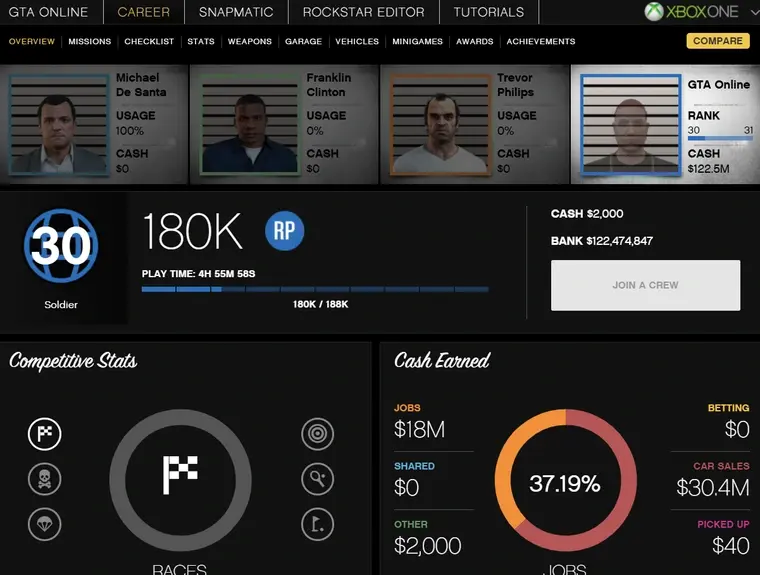760x575 pixels.
Task: Select the deathmatch skull stat icon
Action: (45, 479)
